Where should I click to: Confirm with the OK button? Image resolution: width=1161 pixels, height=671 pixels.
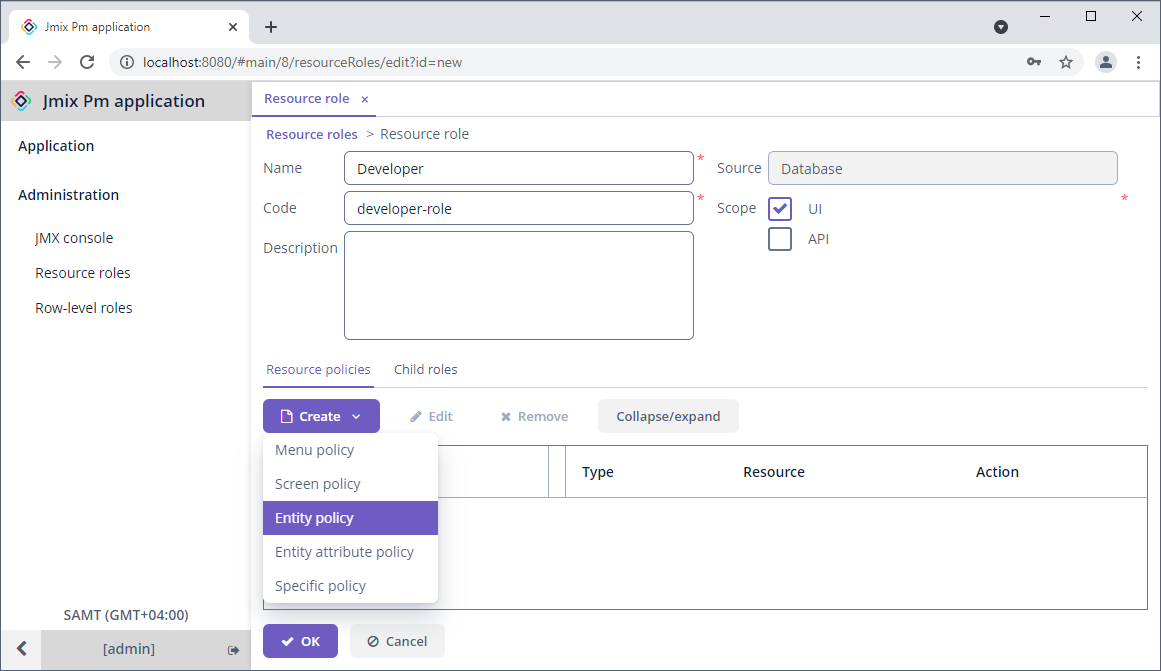[x=300, y=641]
